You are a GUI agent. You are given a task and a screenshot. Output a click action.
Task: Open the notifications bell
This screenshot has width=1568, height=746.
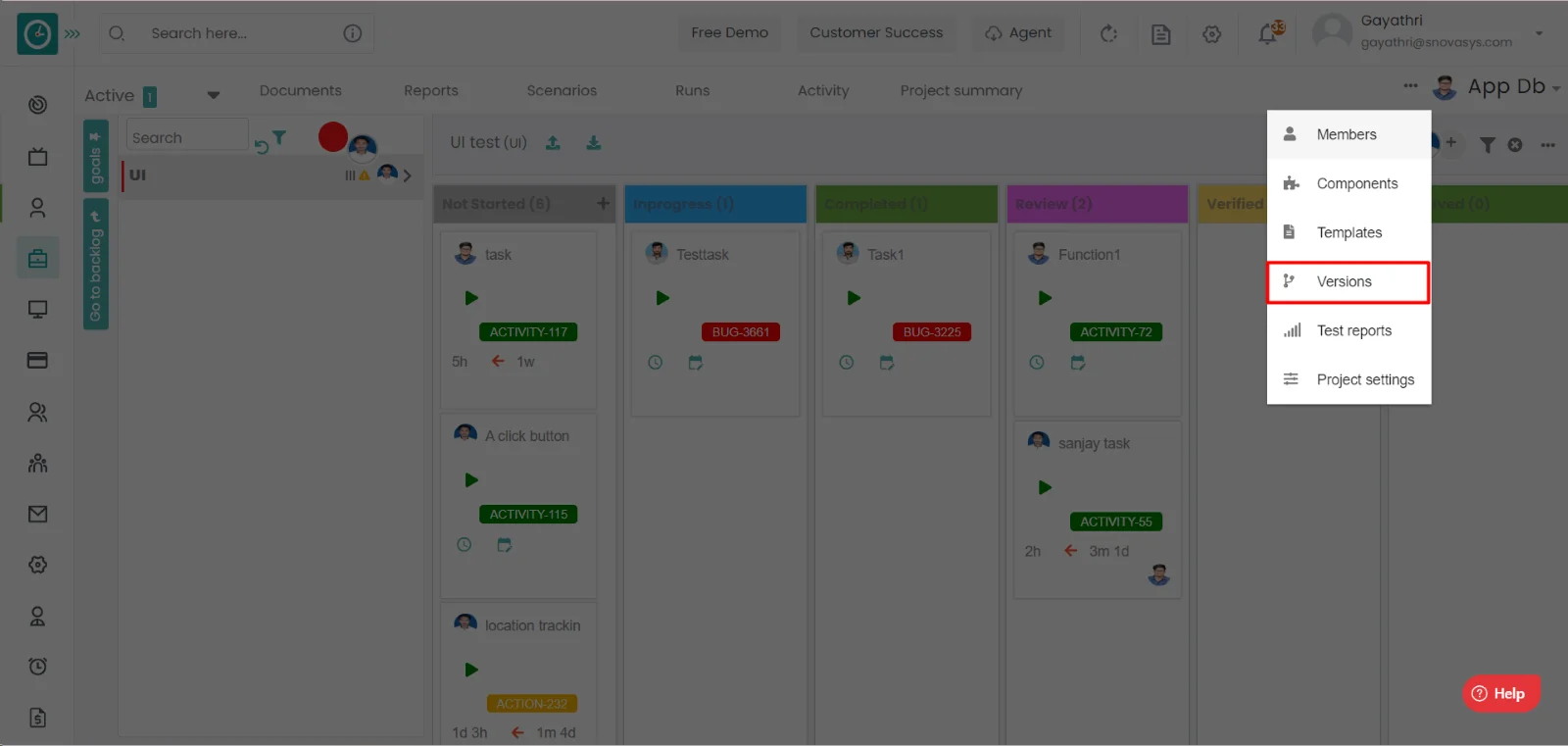1267,34
